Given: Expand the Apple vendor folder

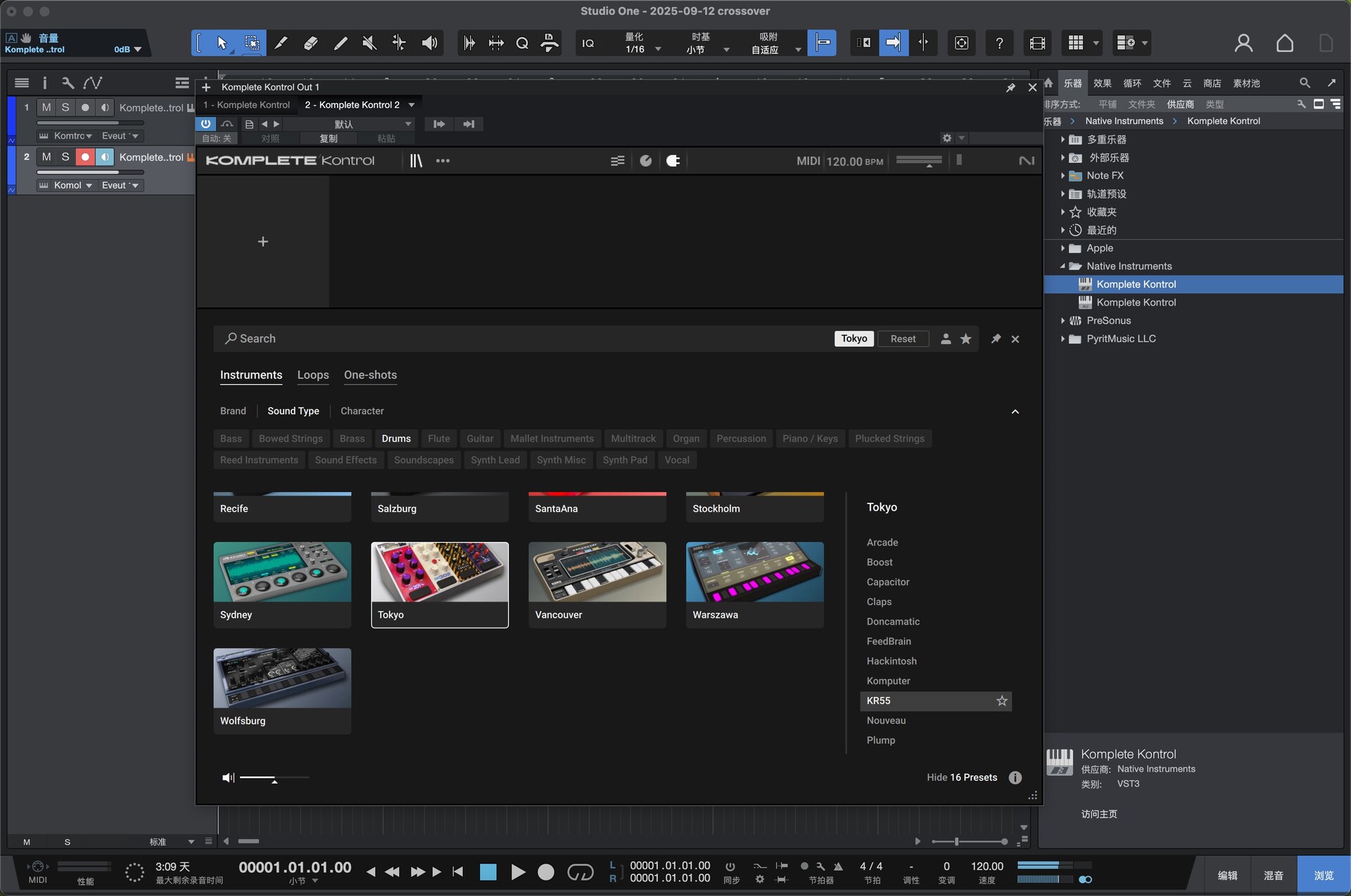Looking at the screenshot, I should tap(1063, 248).
